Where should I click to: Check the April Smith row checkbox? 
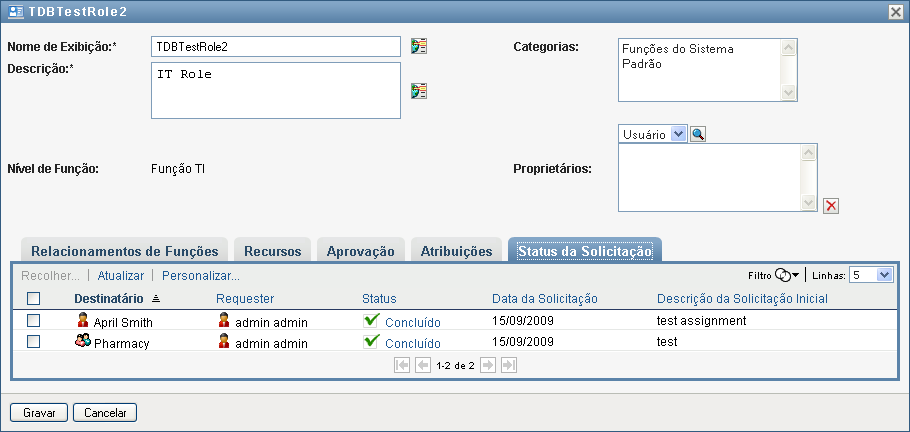click(34, 321)
